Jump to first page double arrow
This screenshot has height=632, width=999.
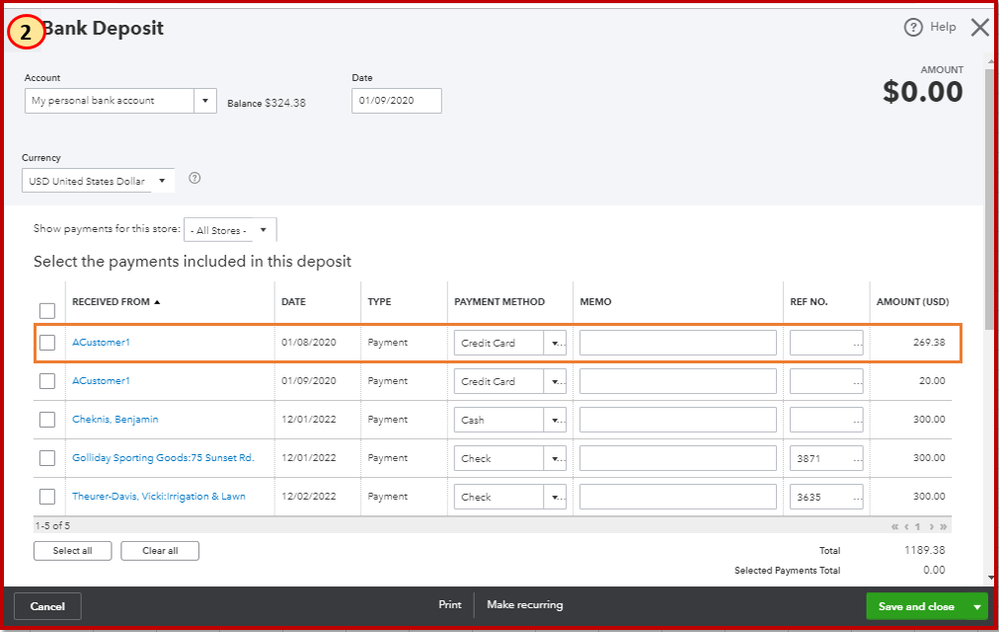[895, 526]
